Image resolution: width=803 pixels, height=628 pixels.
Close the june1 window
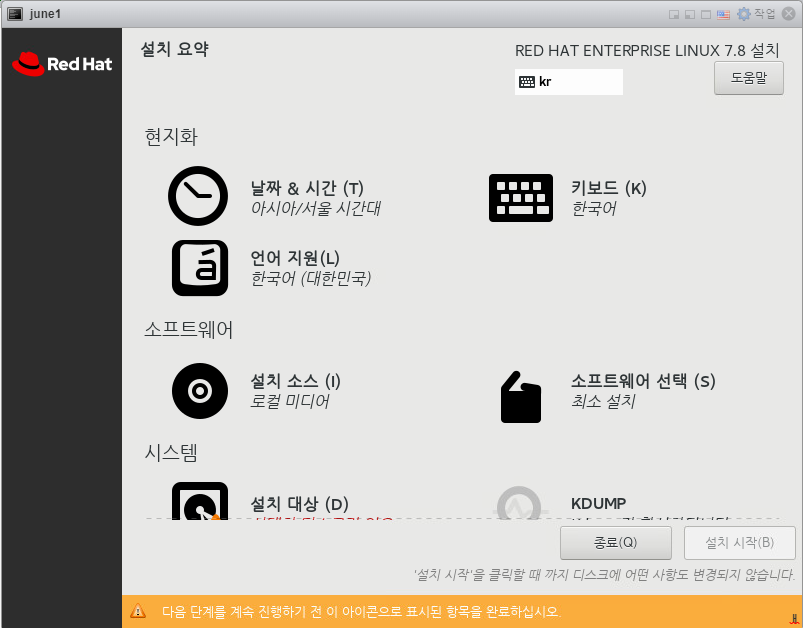(789, 14)
